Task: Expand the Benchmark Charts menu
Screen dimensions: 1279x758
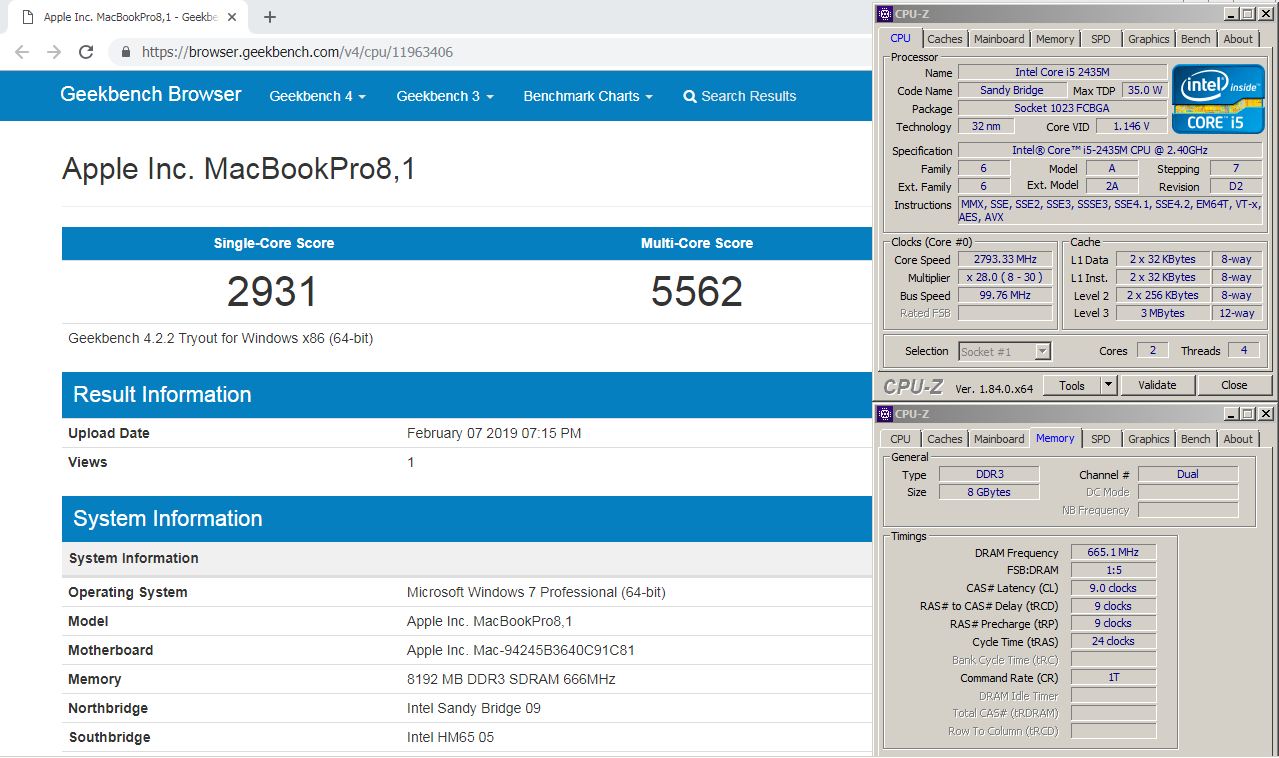Action: 588,96
